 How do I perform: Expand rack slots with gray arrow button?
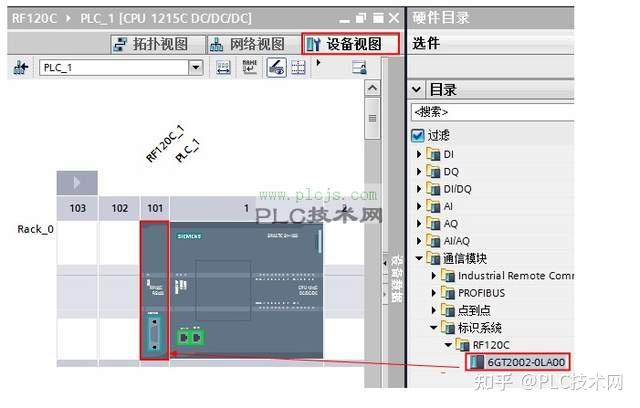coord(77,183)
